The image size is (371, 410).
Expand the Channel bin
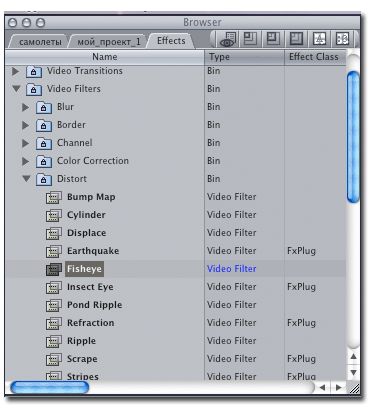point(26,143)
